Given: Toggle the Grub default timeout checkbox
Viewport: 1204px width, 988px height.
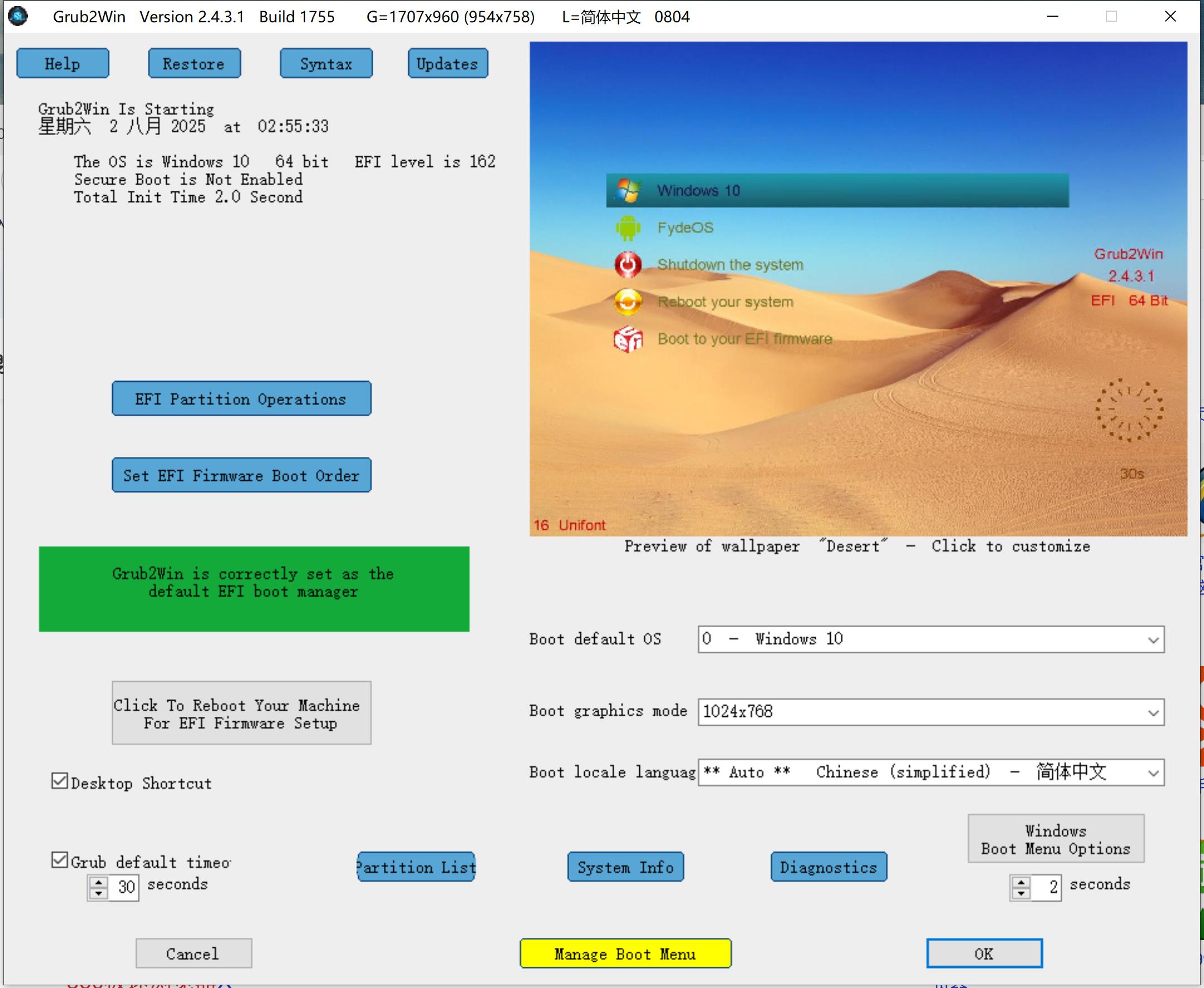Looking at the screenshot, I should click(59, 859).
